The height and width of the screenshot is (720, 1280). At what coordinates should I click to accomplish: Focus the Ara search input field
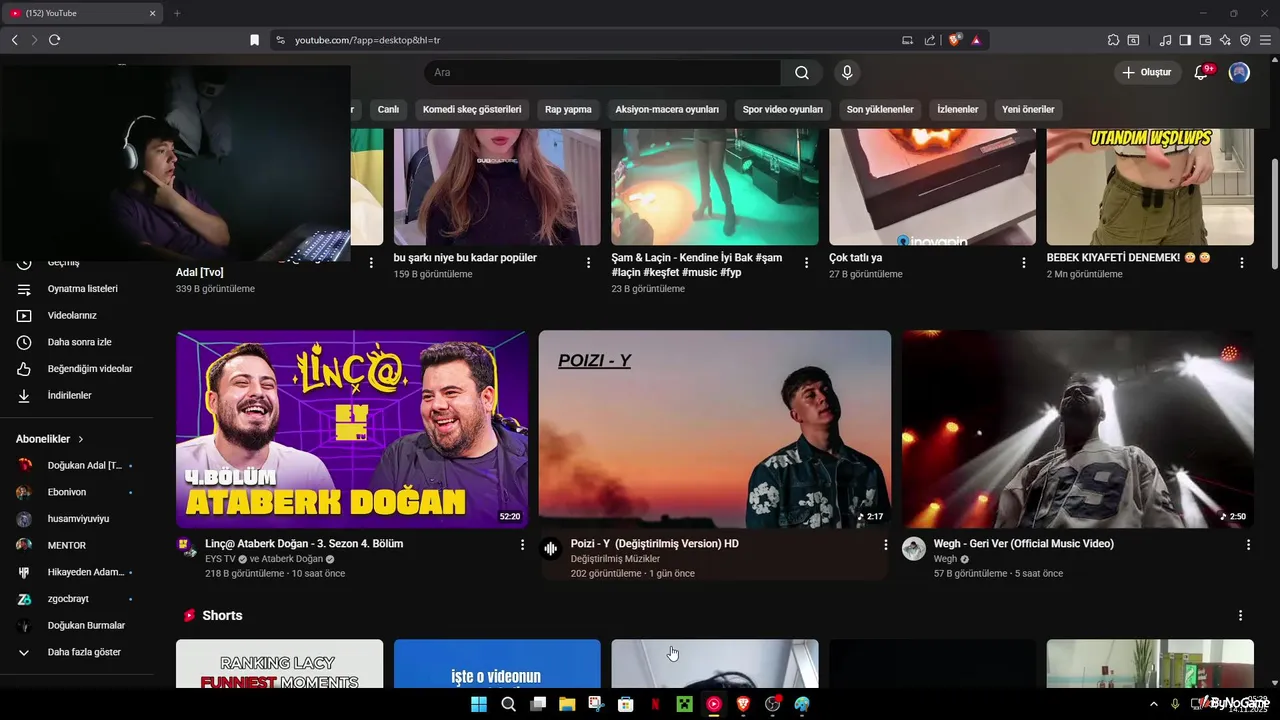(603, 73)
